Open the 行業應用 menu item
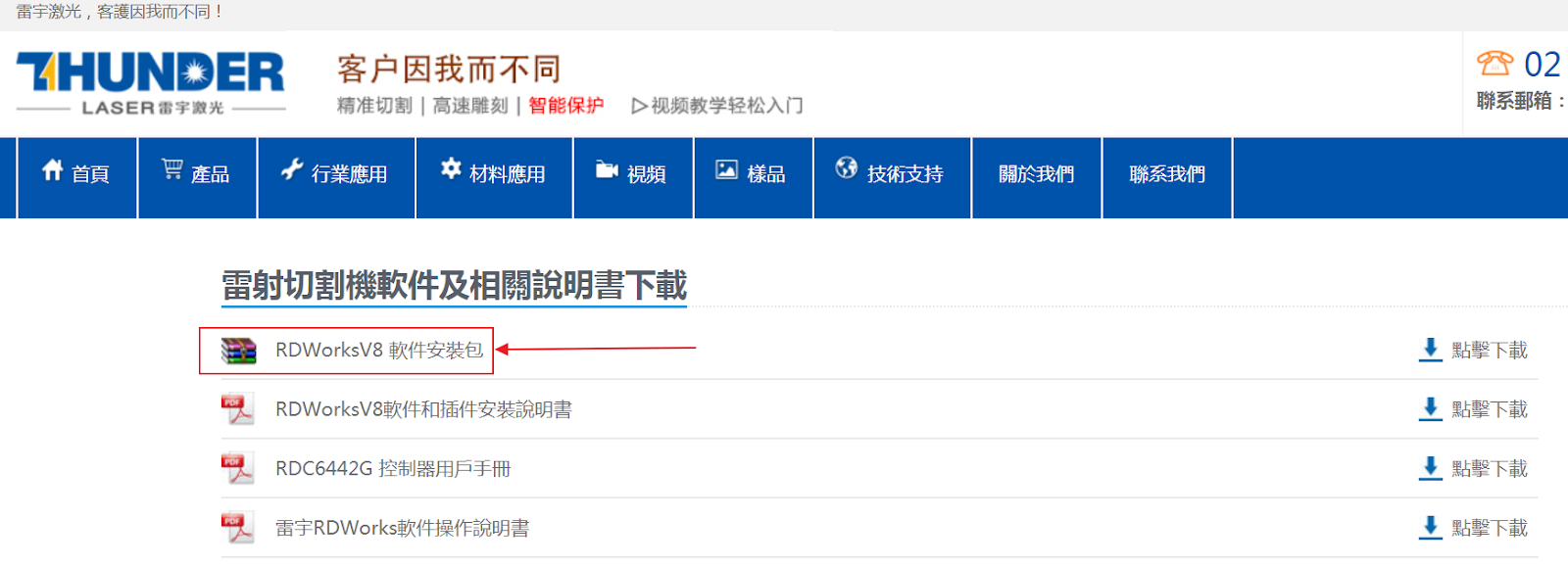This screenshot has width=1568, height=566. pyautogui.click(x=336, y=177)
